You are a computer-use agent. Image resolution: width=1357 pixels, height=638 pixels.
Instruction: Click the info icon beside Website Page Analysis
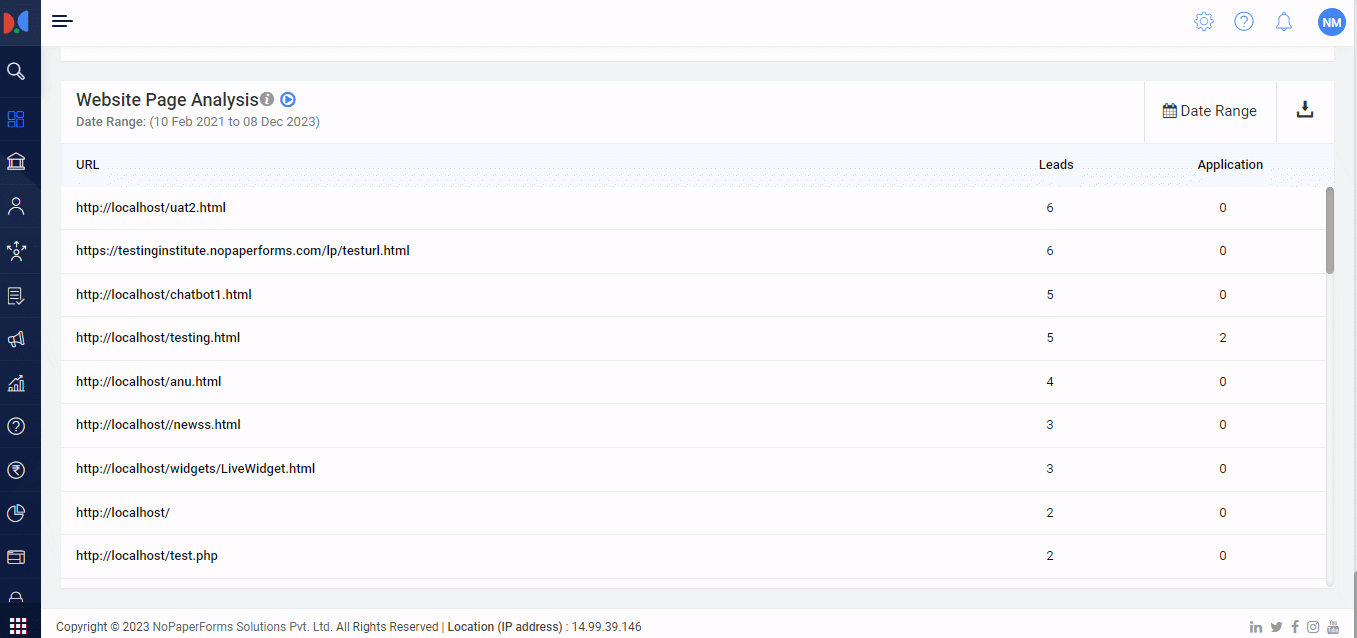coord(267,99)
